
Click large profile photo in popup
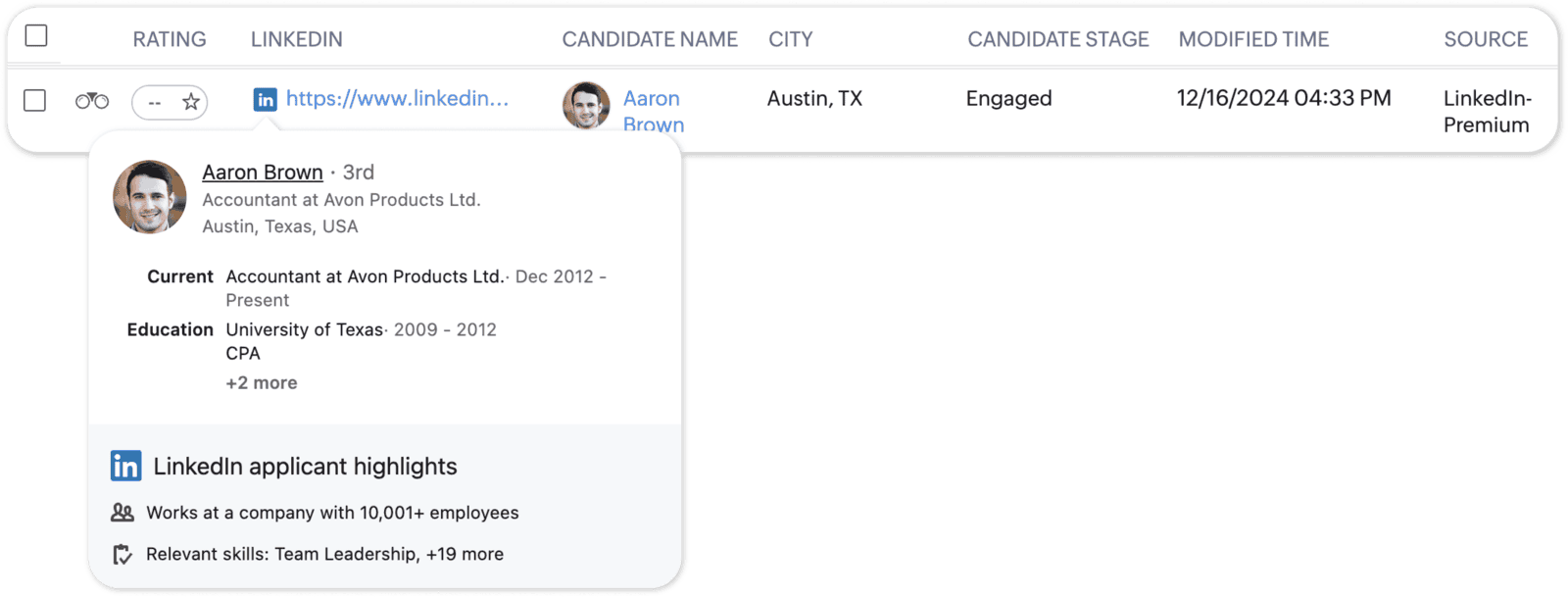tap(150, 197)
